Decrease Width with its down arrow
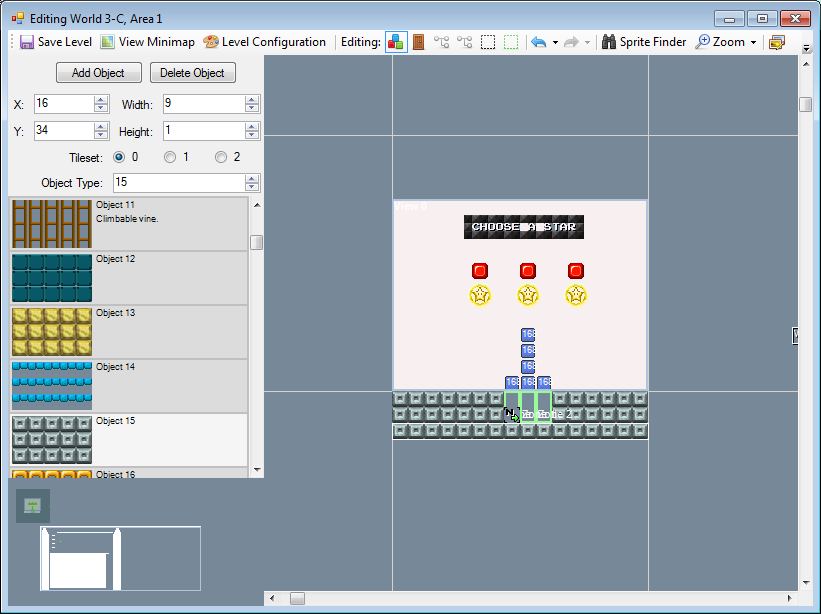821x614 pixels. pyautogui.click(x=252, y=108)
